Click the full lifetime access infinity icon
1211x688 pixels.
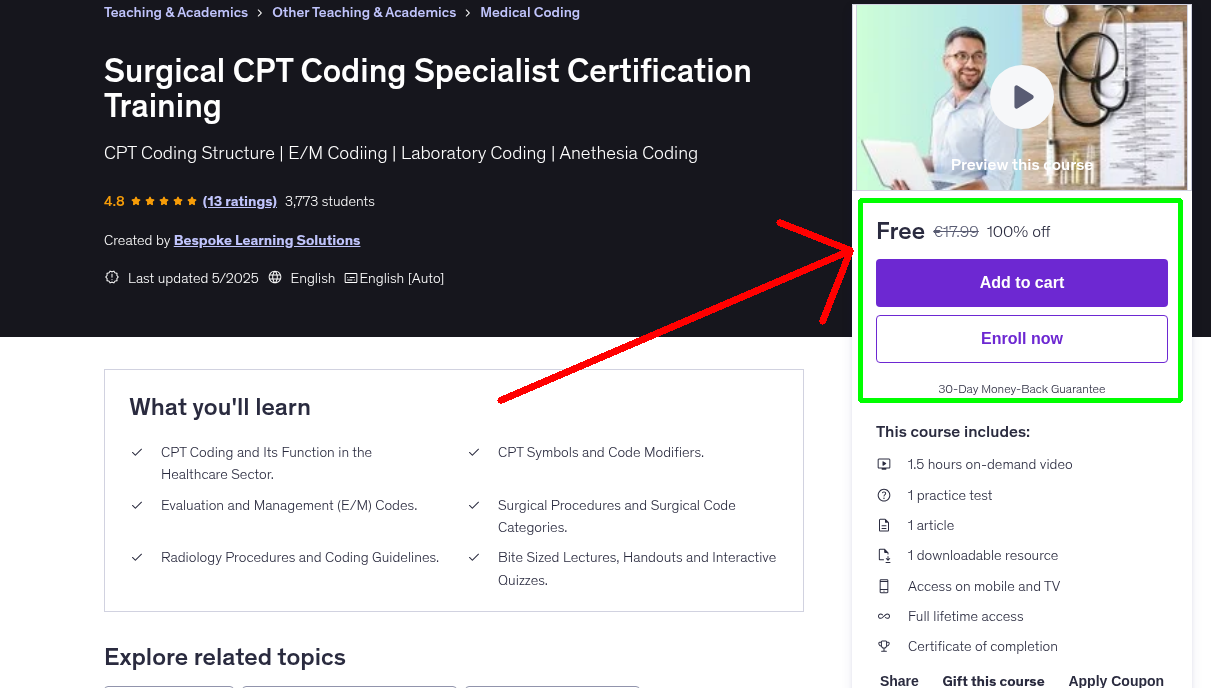884,616
